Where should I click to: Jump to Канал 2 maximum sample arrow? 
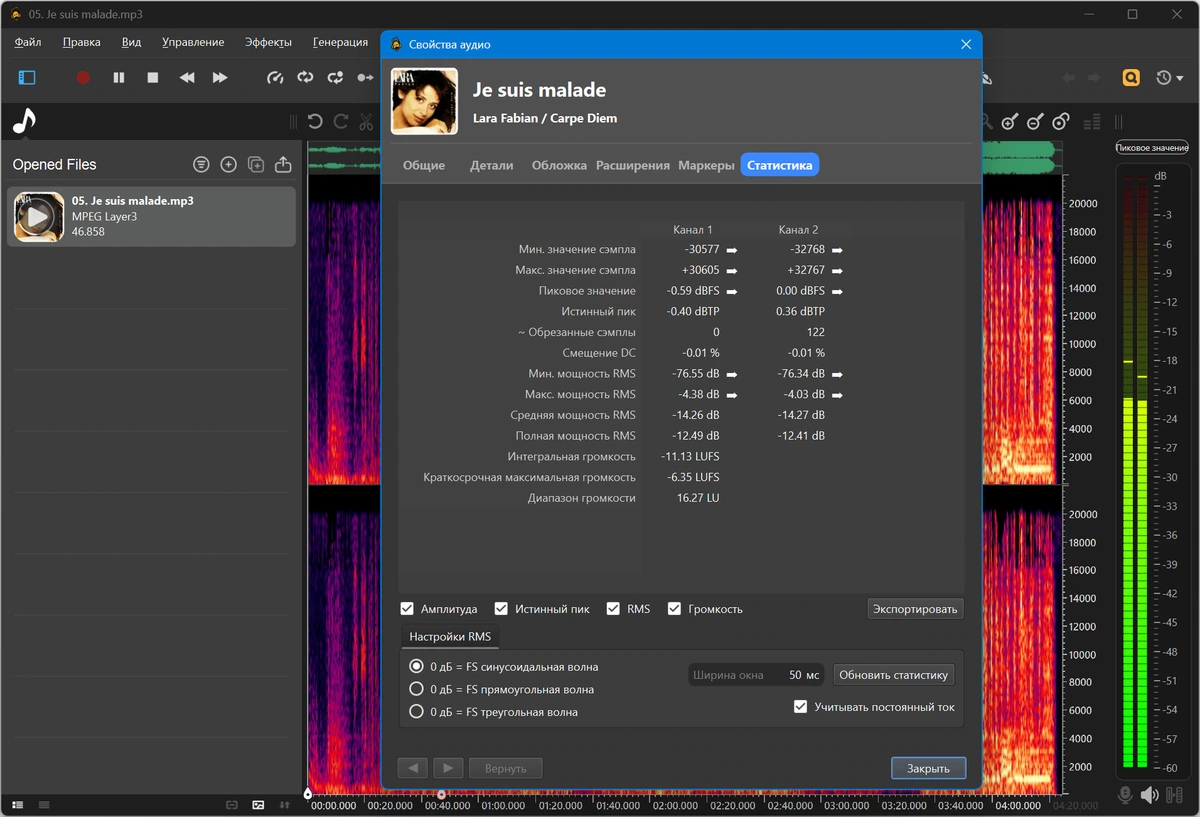(x=837, y=270)
